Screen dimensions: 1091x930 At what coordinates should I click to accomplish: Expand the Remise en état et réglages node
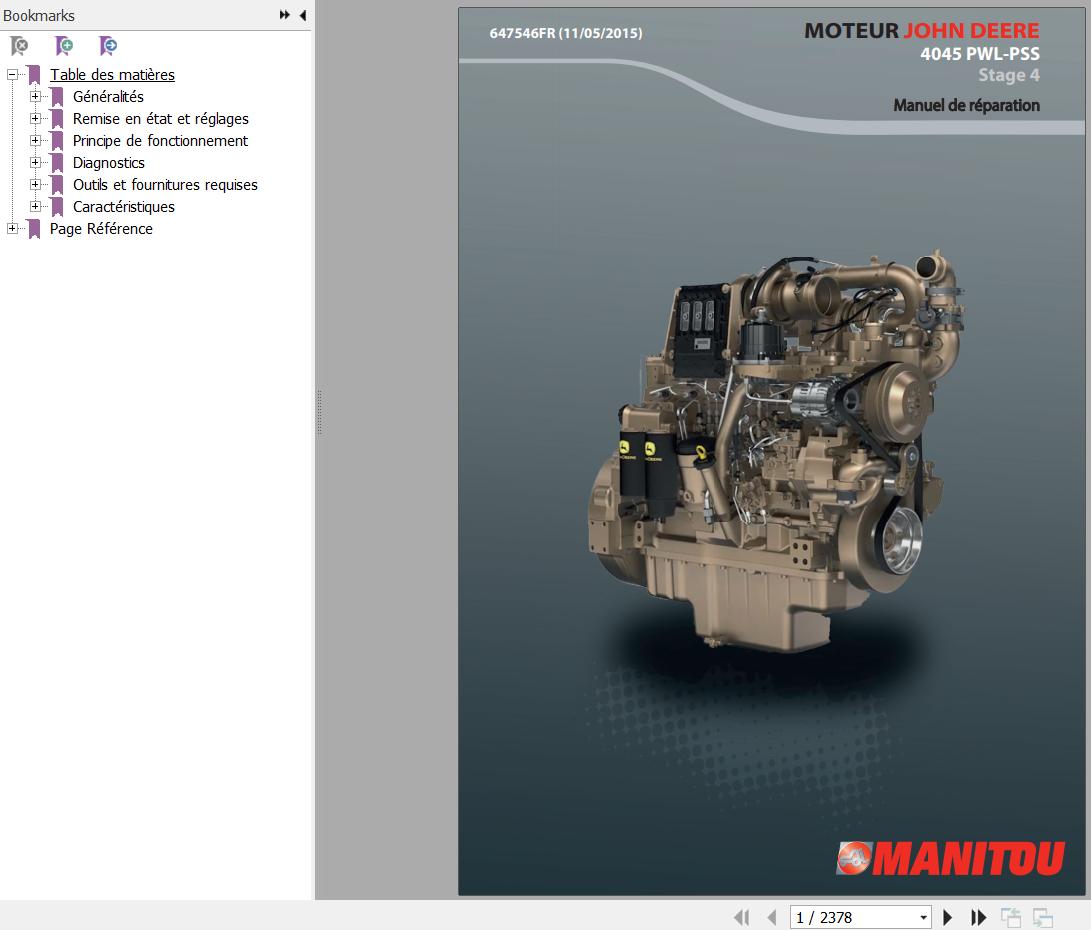click(35, 118)
